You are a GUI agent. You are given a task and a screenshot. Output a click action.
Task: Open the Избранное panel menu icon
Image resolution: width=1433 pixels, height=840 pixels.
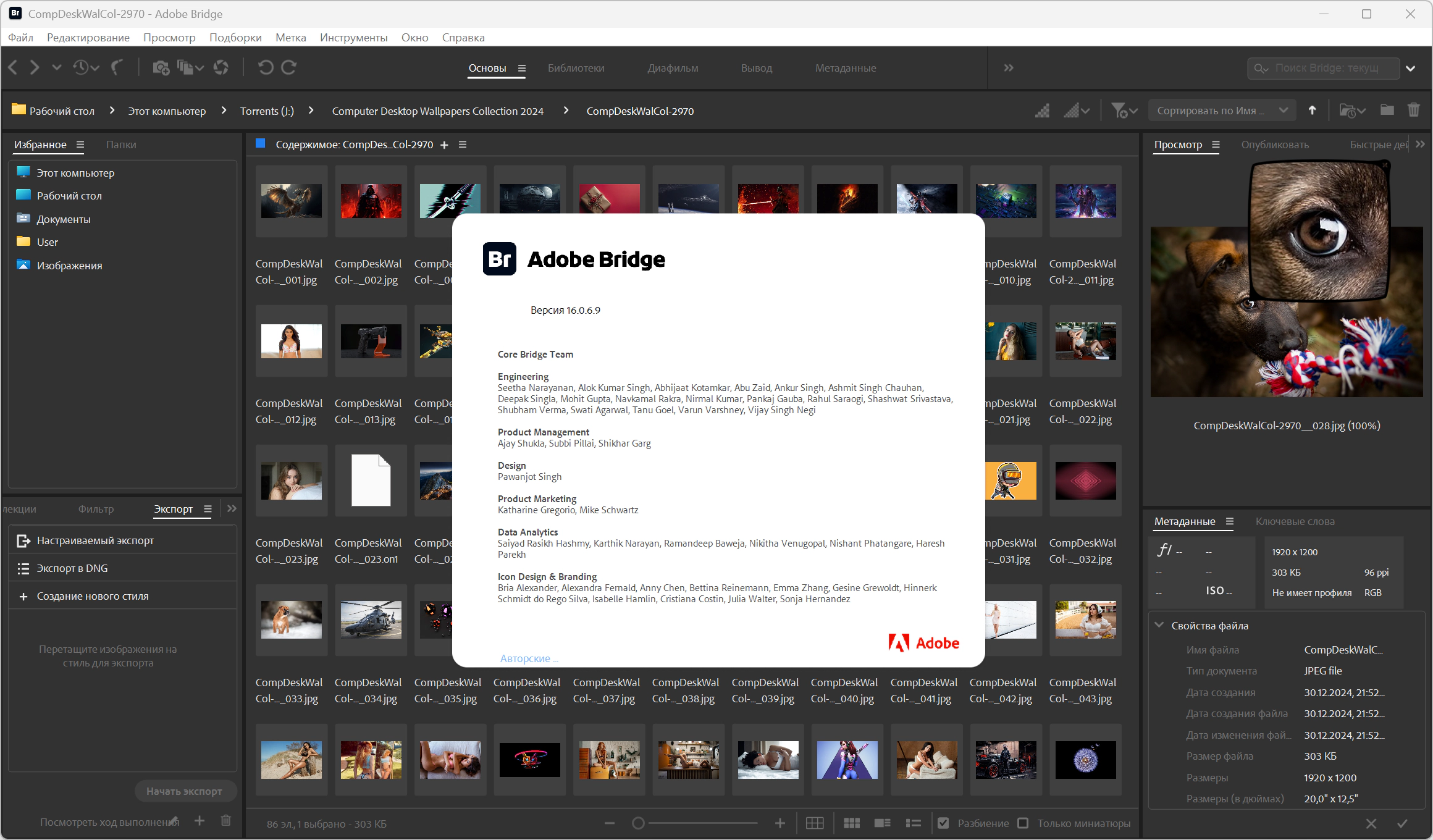80,145
